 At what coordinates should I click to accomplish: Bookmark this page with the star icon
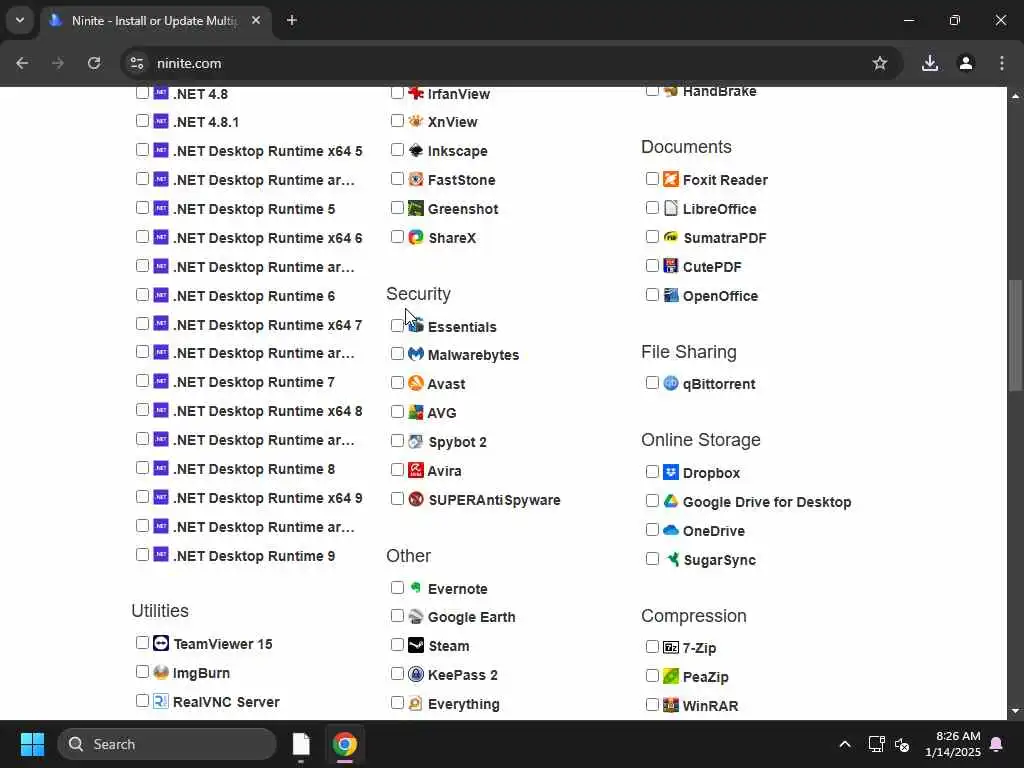[880, 63]
